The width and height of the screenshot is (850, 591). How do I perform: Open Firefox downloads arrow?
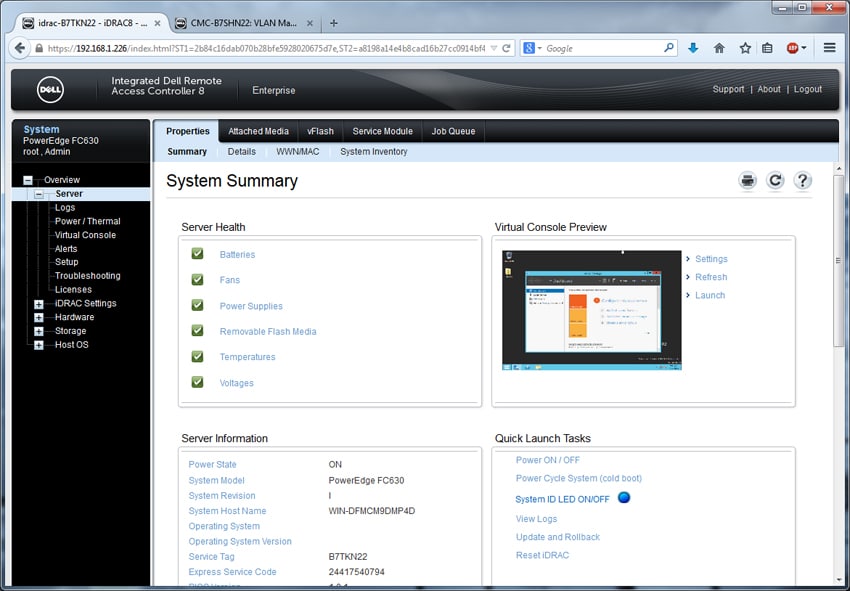click(693, 48)
